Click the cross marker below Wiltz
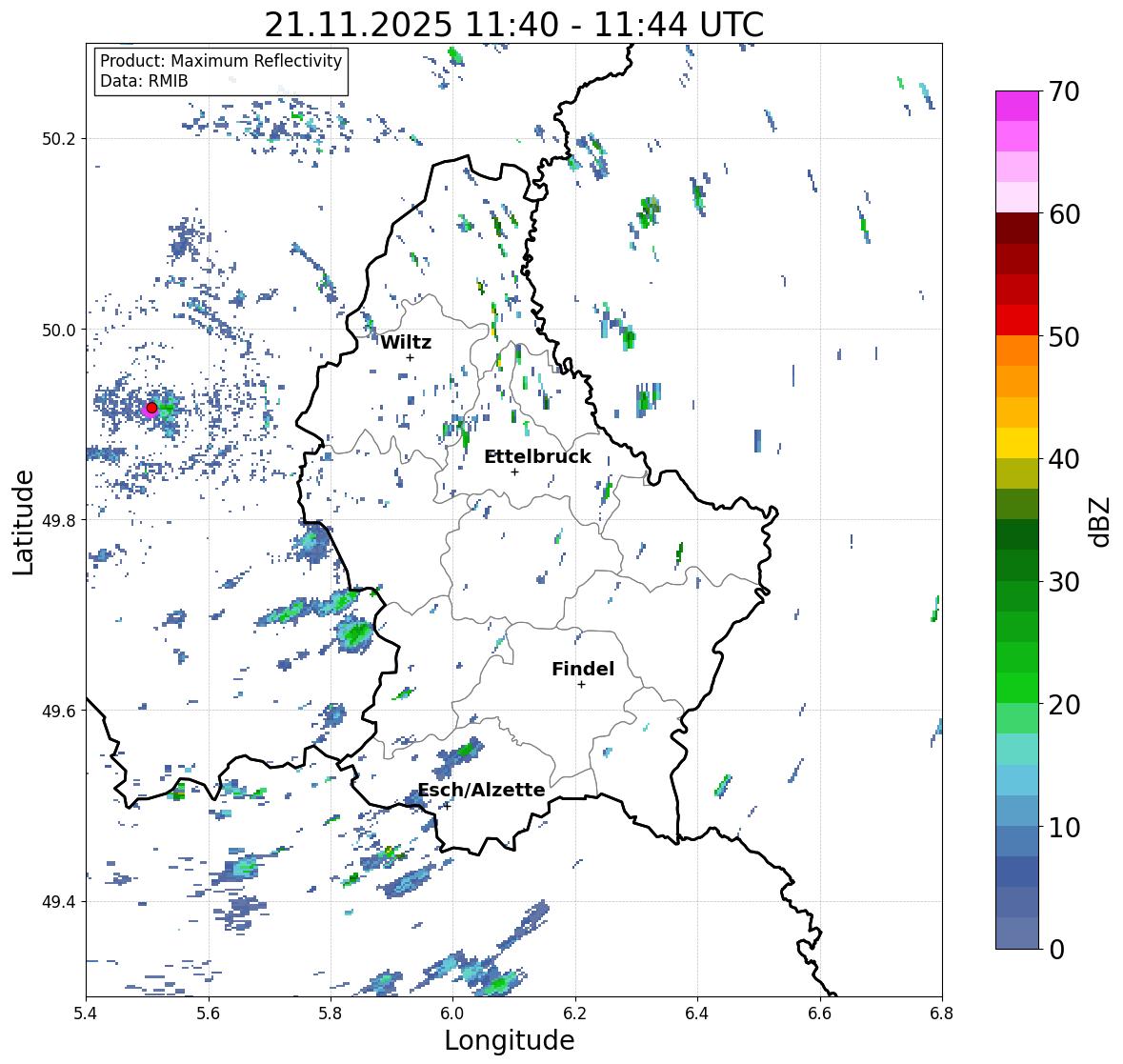 pos(410,357)
